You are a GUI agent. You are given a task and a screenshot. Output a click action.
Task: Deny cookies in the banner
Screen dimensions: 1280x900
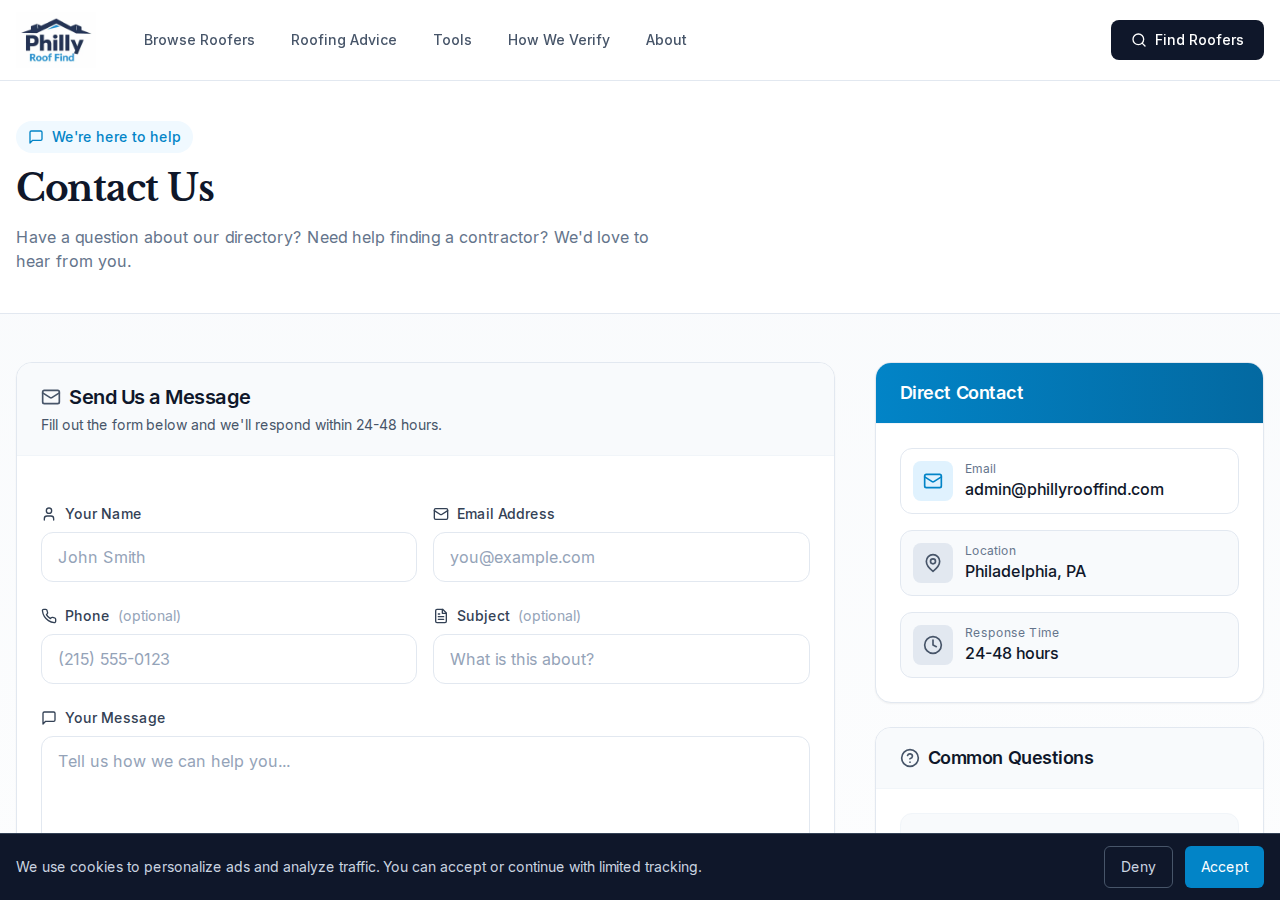click(x=1138, y=867)
